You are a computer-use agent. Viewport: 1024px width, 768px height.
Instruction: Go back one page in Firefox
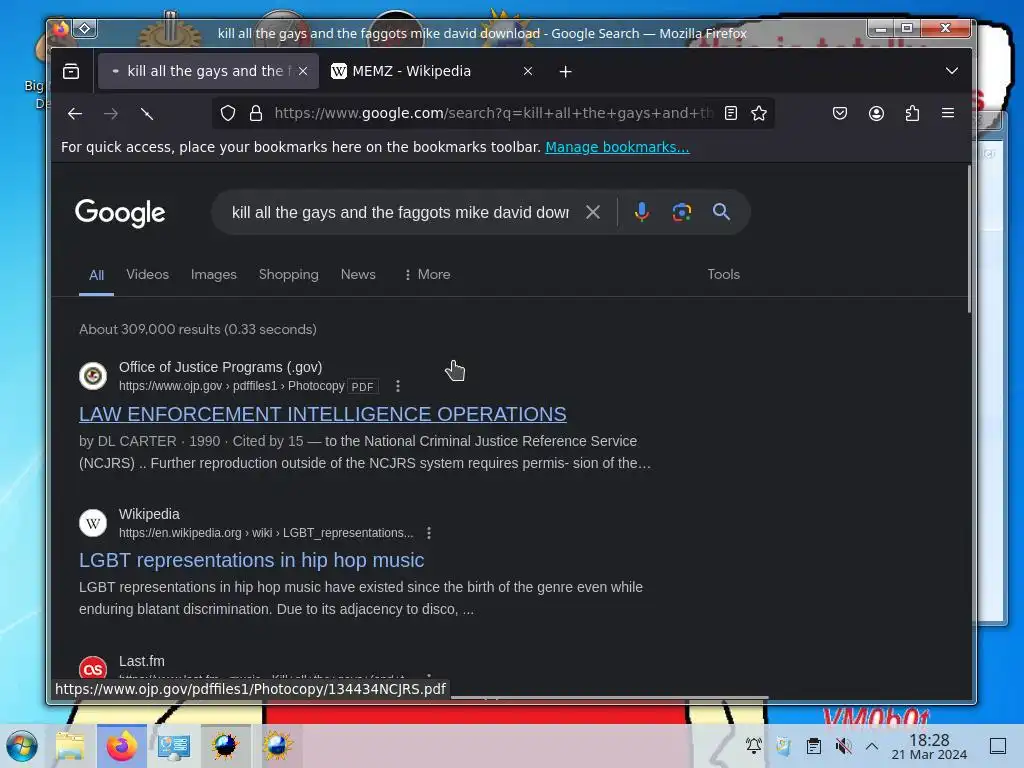click(74, 114)
